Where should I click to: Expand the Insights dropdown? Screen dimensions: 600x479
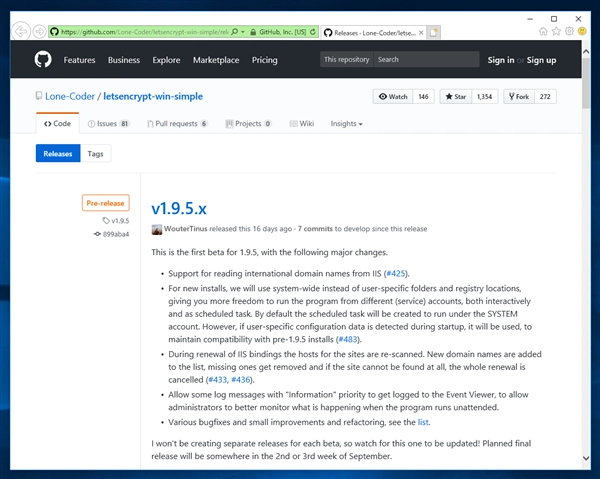click(x=346, y=124)
